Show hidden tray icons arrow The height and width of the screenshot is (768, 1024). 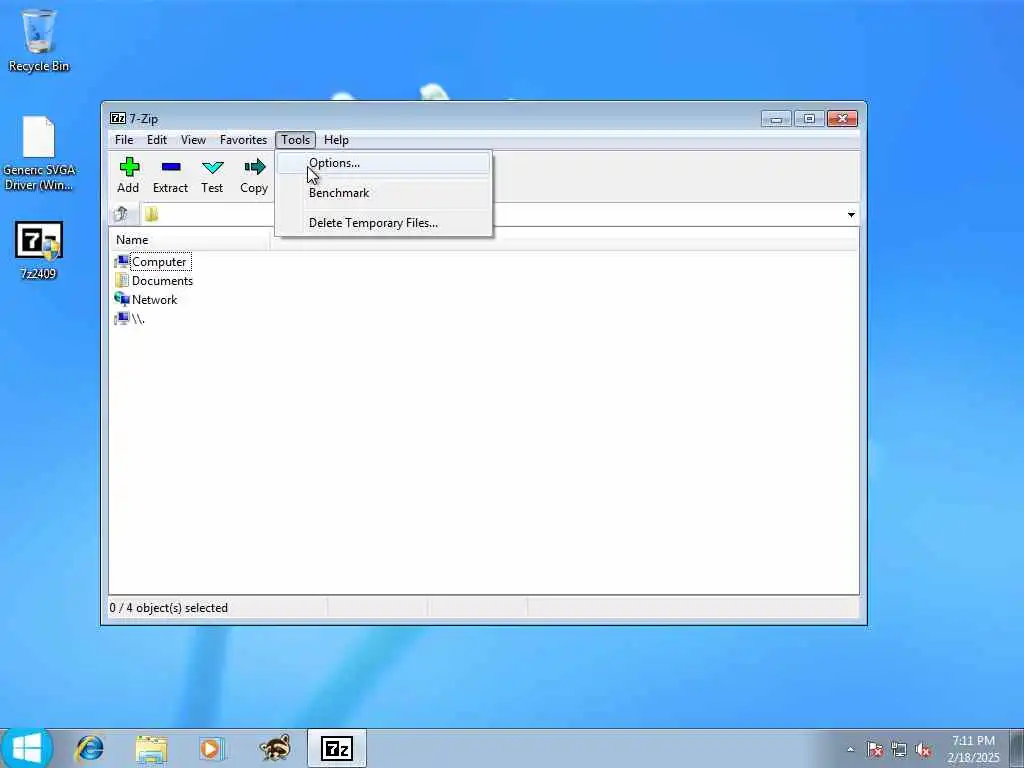(x=850, y=749)
